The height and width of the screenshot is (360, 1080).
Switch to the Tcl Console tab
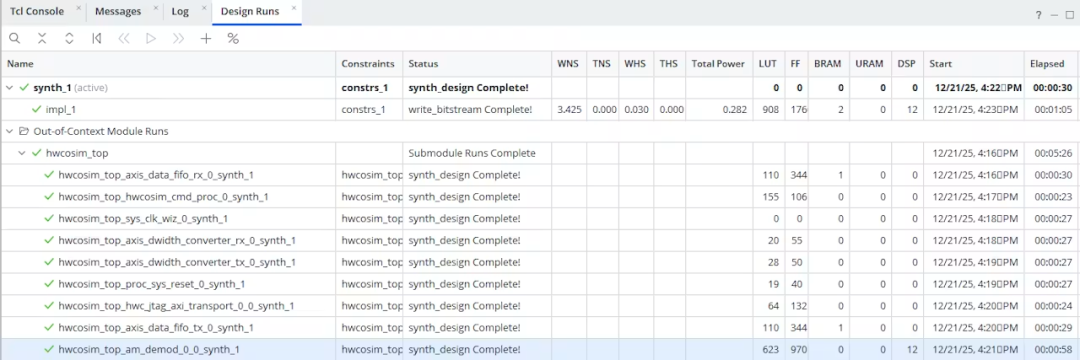coord(37,11)
